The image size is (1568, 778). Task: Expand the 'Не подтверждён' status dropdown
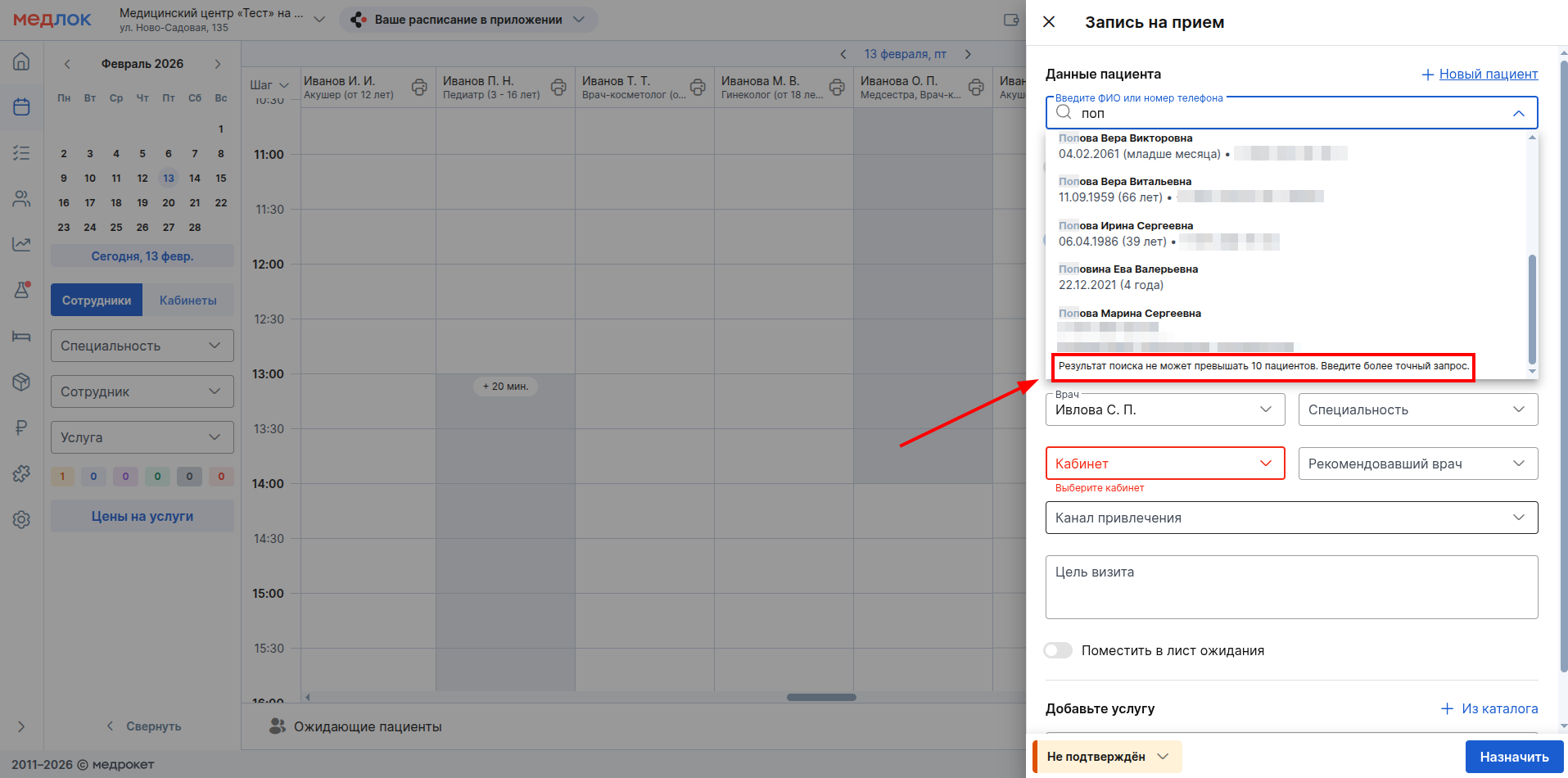click(1107, 757)
